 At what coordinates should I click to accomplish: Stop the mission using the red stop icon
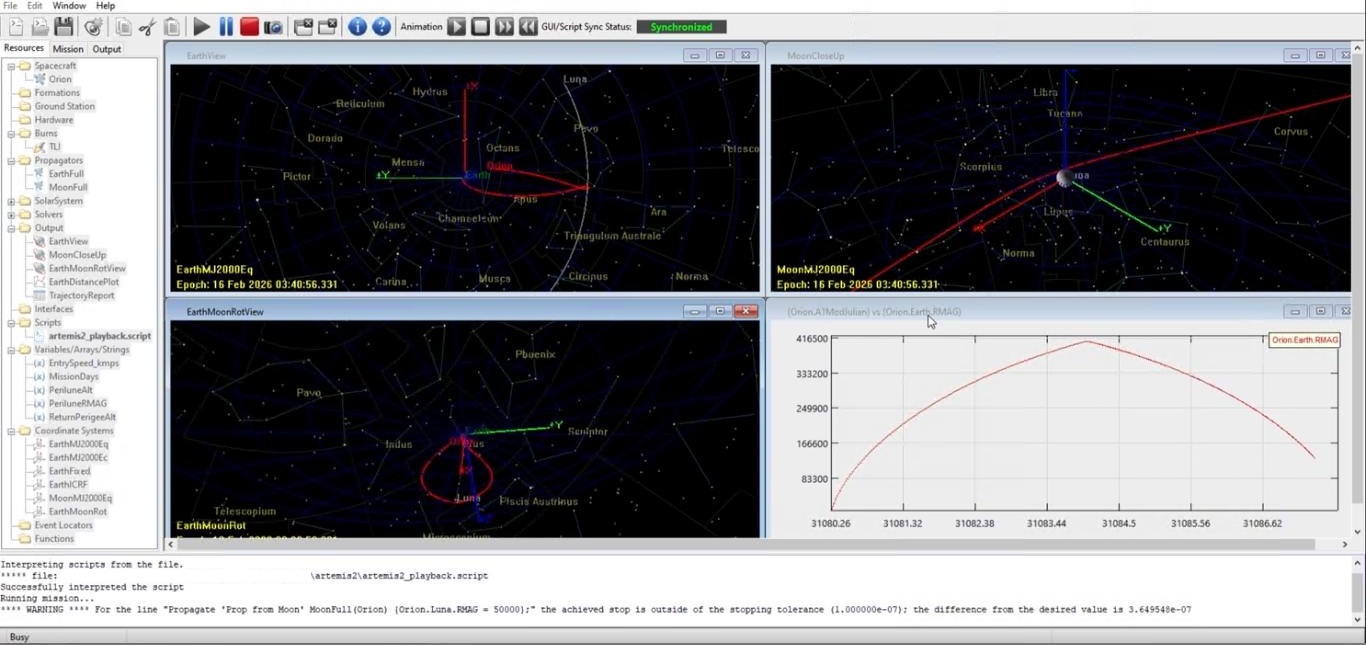pyautogui.click(x=249, y=26)
